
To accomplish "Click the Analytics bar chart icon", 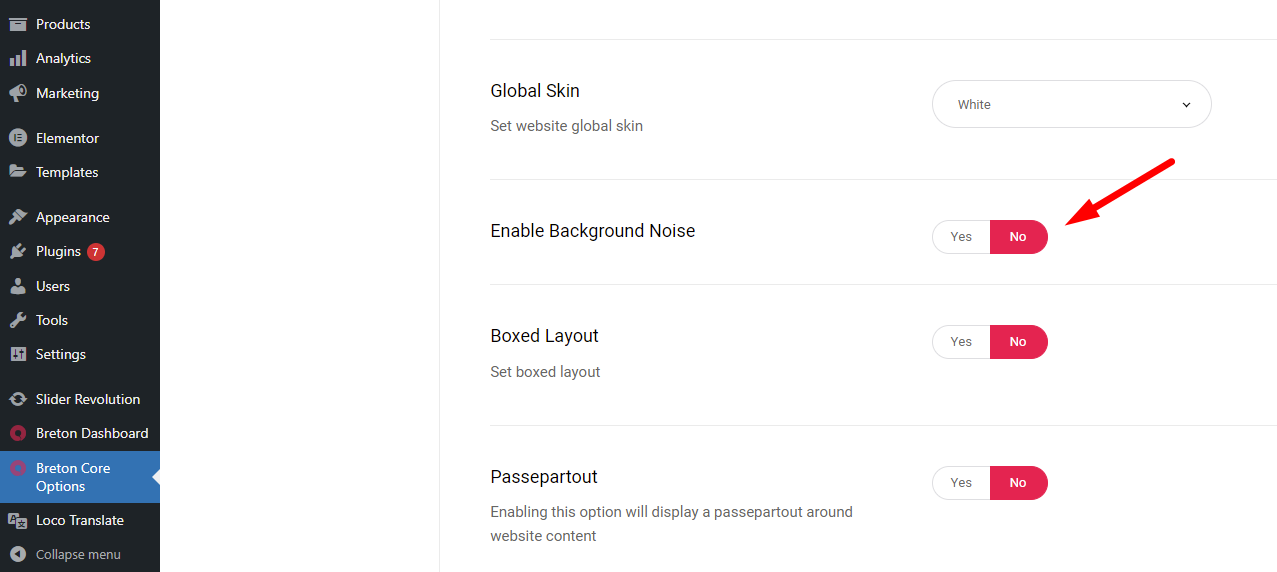I will pos(18,58).
